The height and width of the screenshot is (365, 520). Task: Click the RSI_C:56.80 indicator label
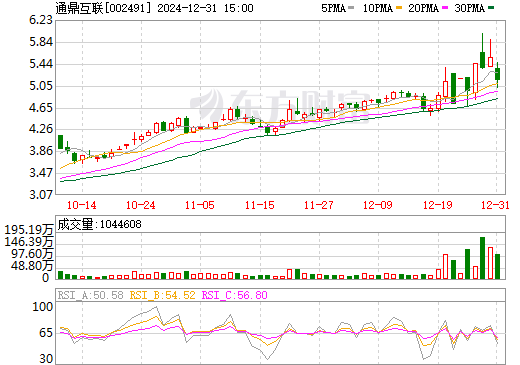235,295
